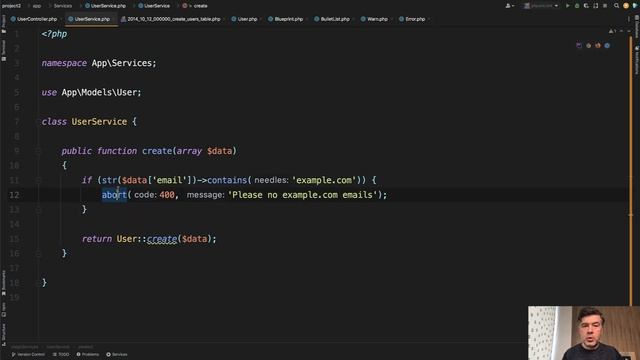Click the editor vertical scrollbar error stripe
The width and height of the screenshot is (640, 360).
tap(631, 171)
